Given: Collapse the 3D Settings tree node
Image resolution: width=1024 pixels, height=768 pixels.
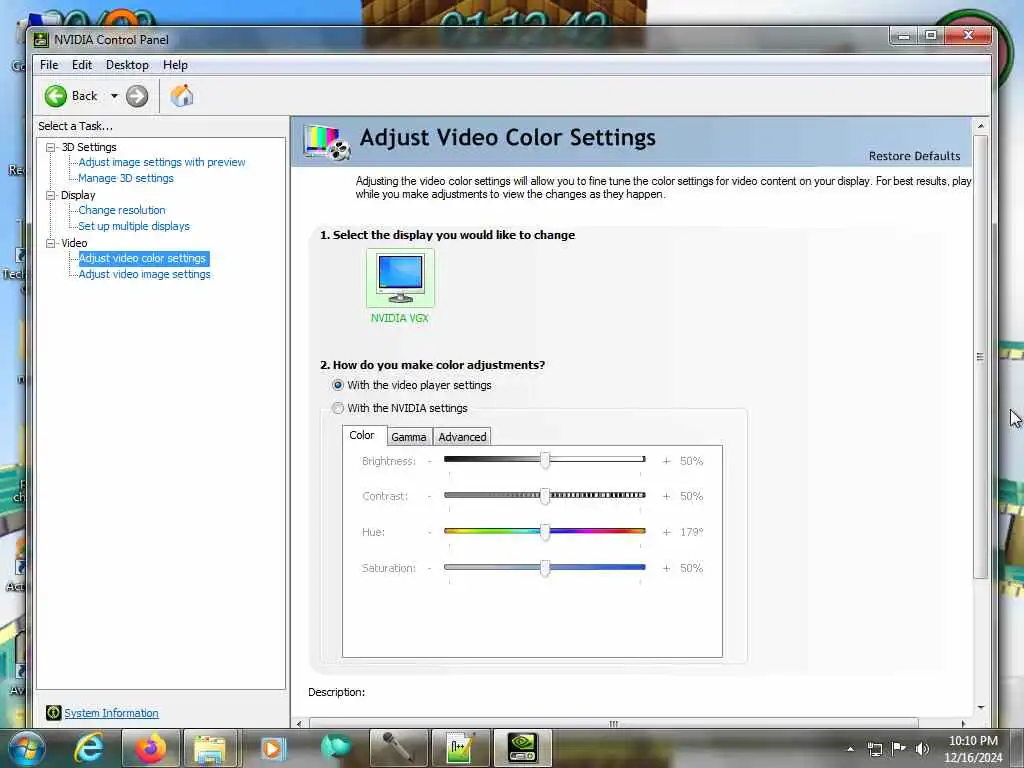Looking at the screenshot, I should click(50, 148).
